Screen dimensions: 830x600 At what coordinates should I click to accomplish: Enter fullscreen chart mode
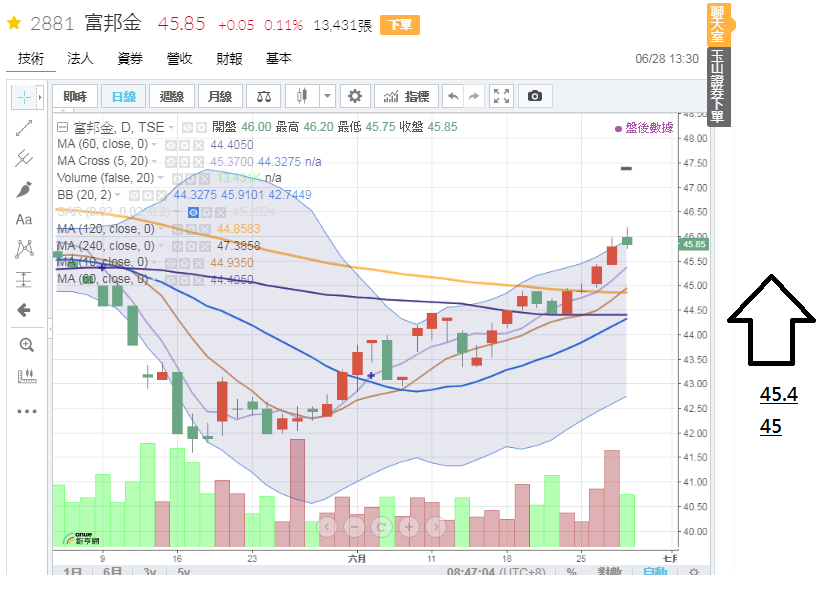[x=501, y=96]
